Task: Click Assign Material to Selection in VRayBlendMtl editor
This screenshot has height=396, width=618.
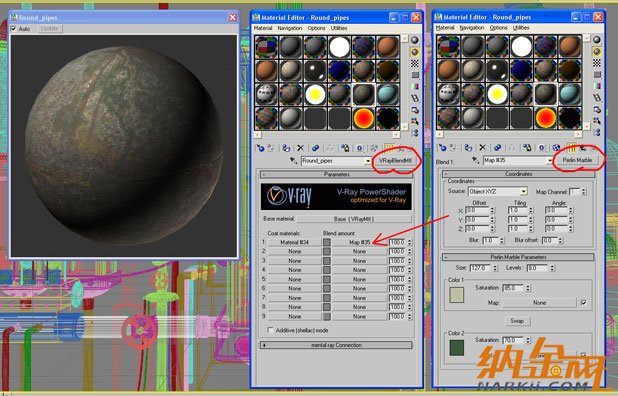Action: (x=286, y=148)
